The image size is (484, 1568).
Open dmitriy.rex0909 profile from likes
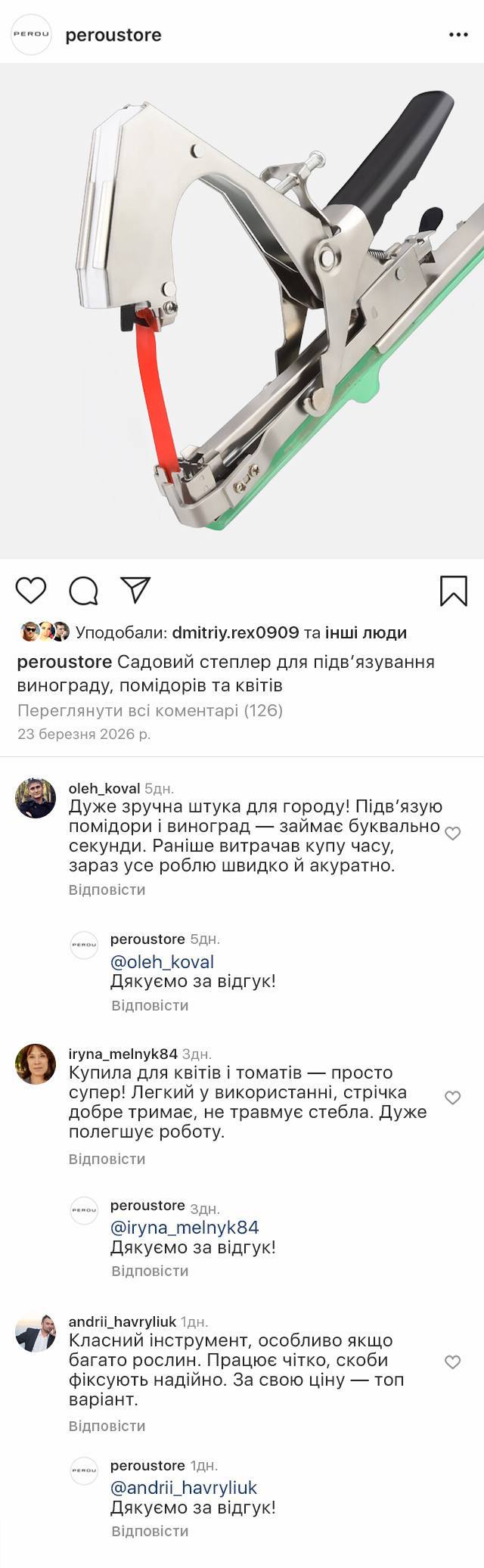pos(235,632)
